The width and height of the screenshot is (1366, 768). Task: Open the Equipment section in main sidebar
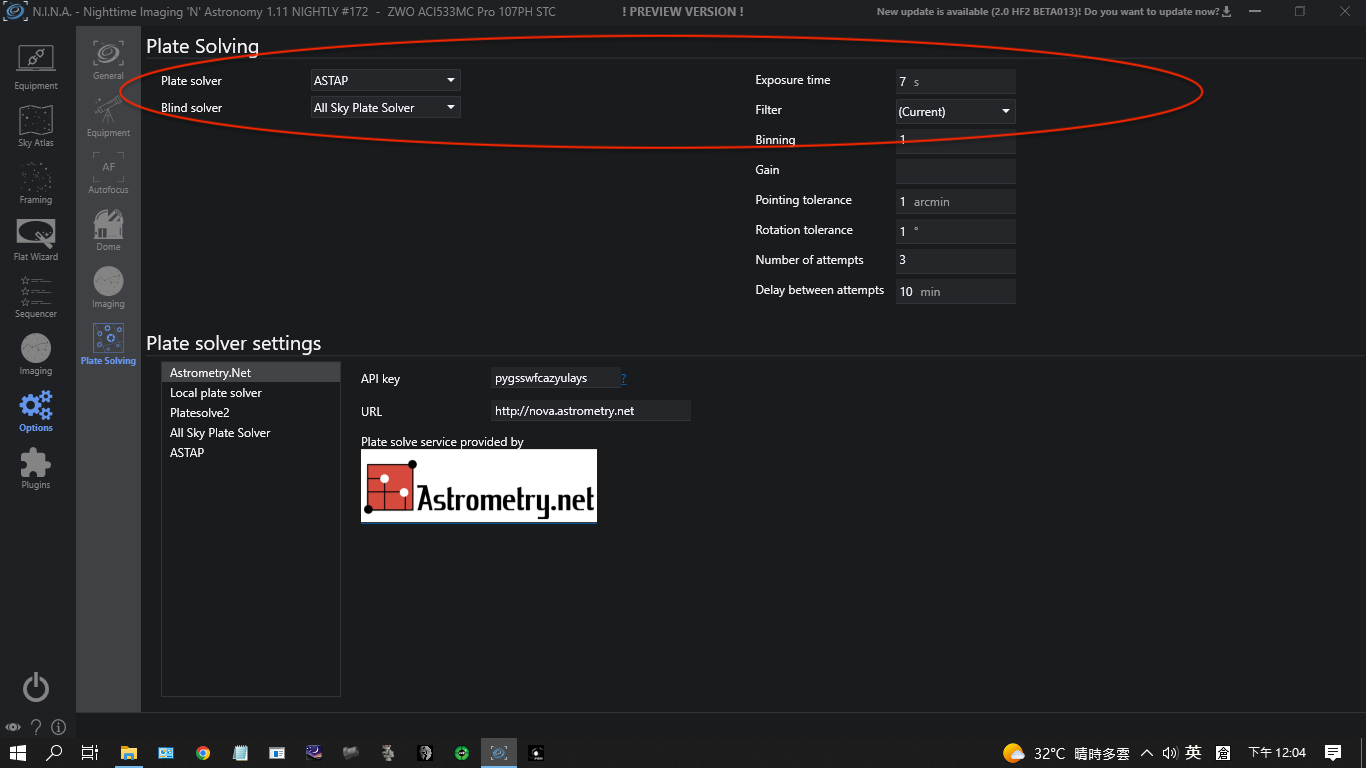pos(36,67)
